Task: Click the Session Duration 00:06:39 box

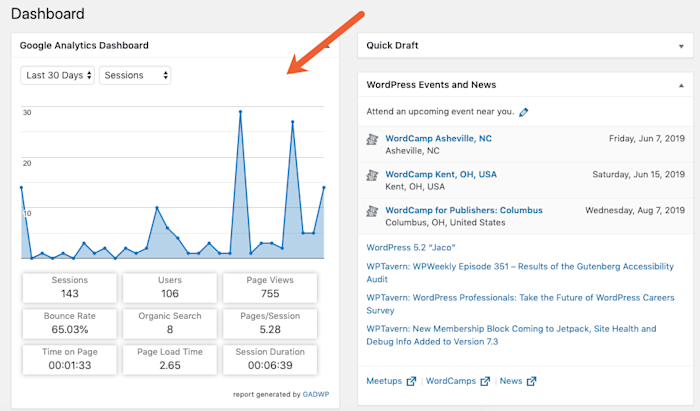Action: tap(270, 359)
